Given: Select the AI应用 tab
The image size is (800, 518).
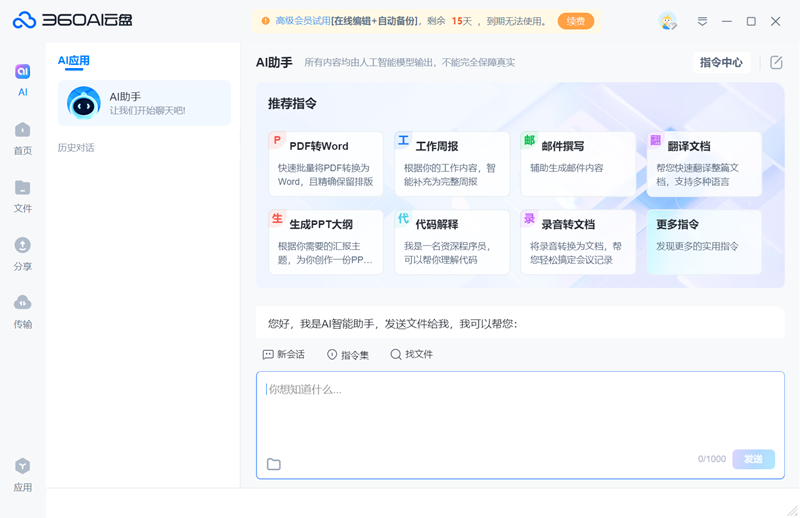Looking at the screenshot, I should pyautogui.click(x=73, y=61).
